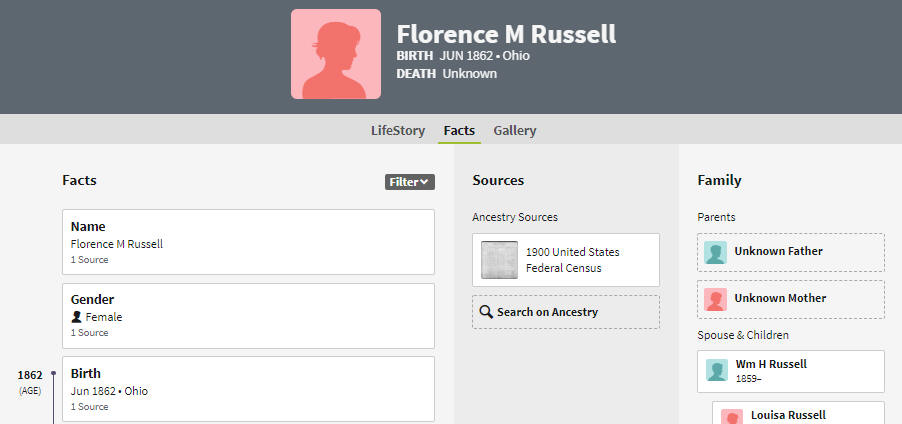
Task: Add the Unknown Mother parent
Action: 791,299
